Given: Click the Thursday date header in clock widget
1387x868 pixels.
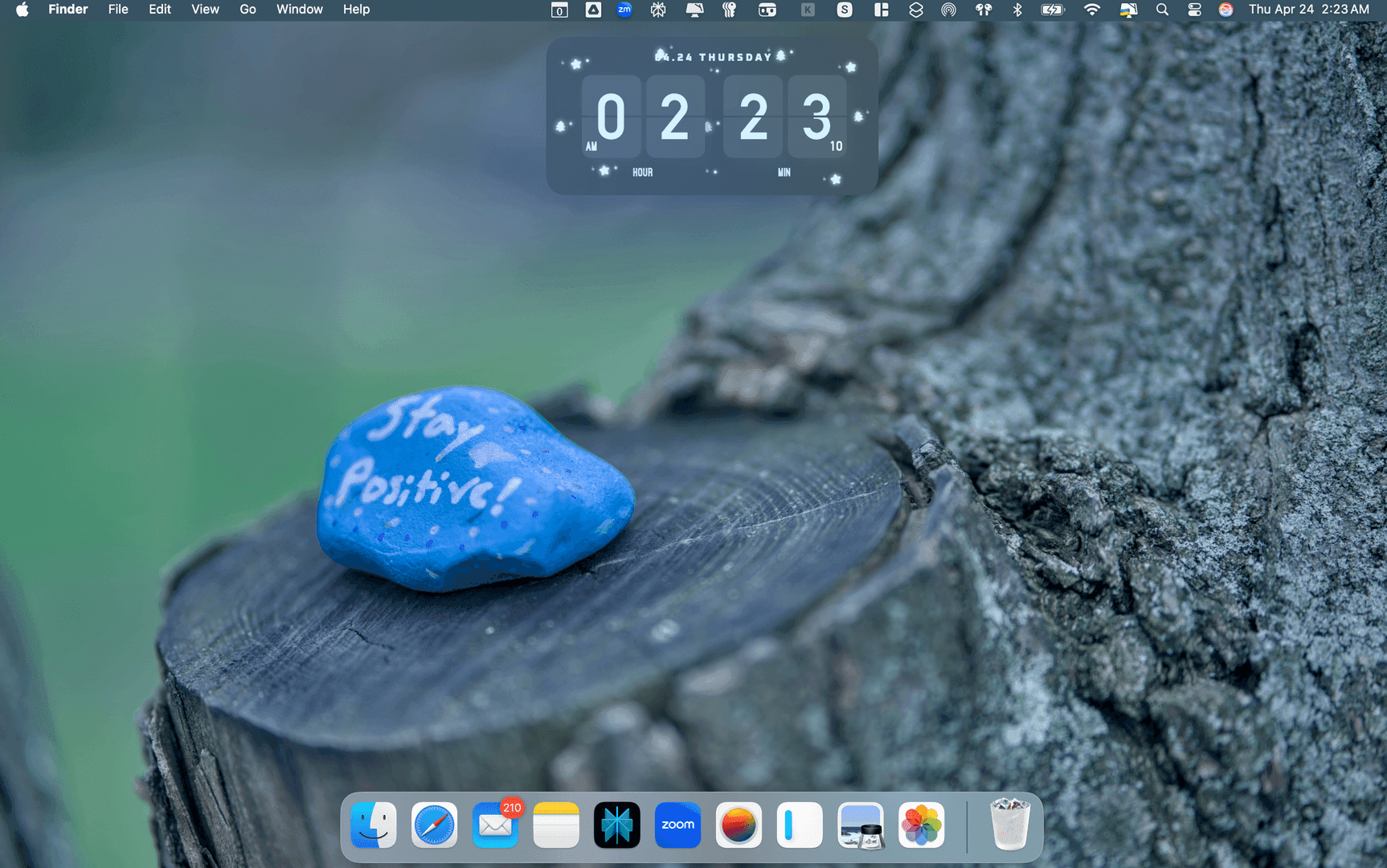Looking at the screenshot, I should point(714,57).
